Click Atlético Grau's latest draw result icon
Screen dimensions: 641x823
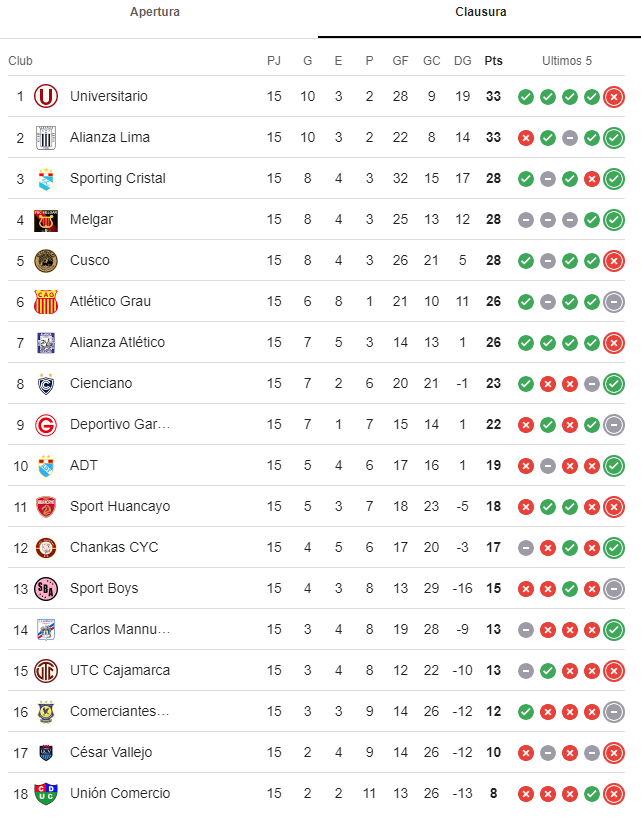(x=614, y=302)
